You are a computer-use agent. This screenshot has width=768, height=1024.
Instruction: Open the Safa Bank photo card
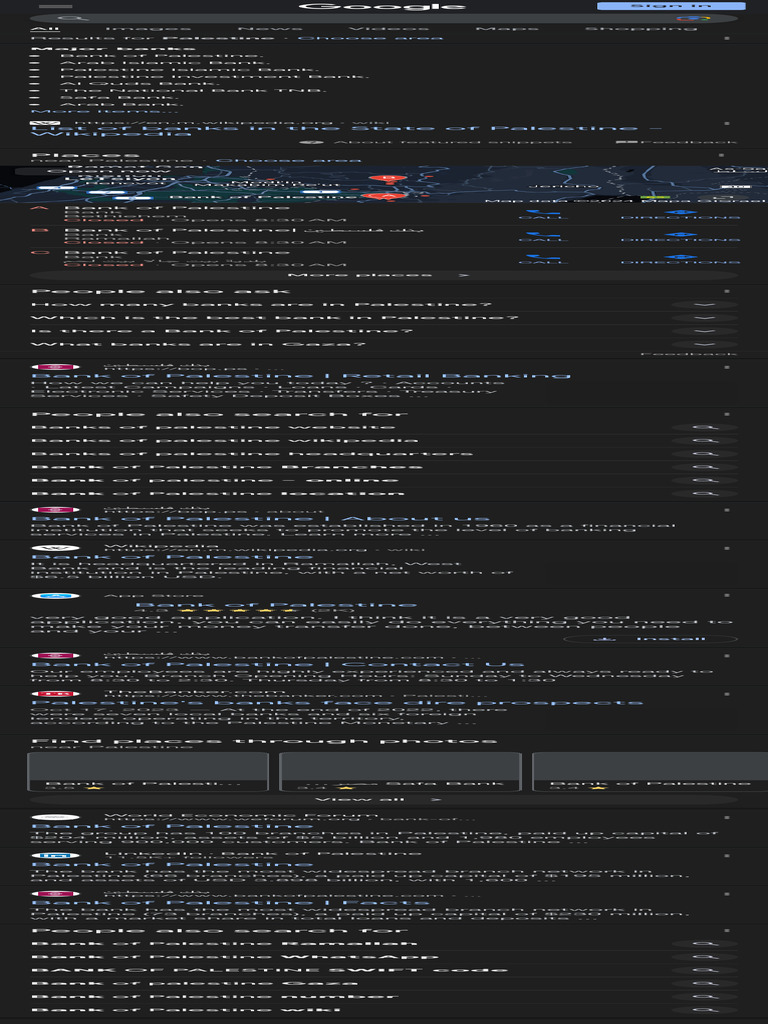point(400,772)
